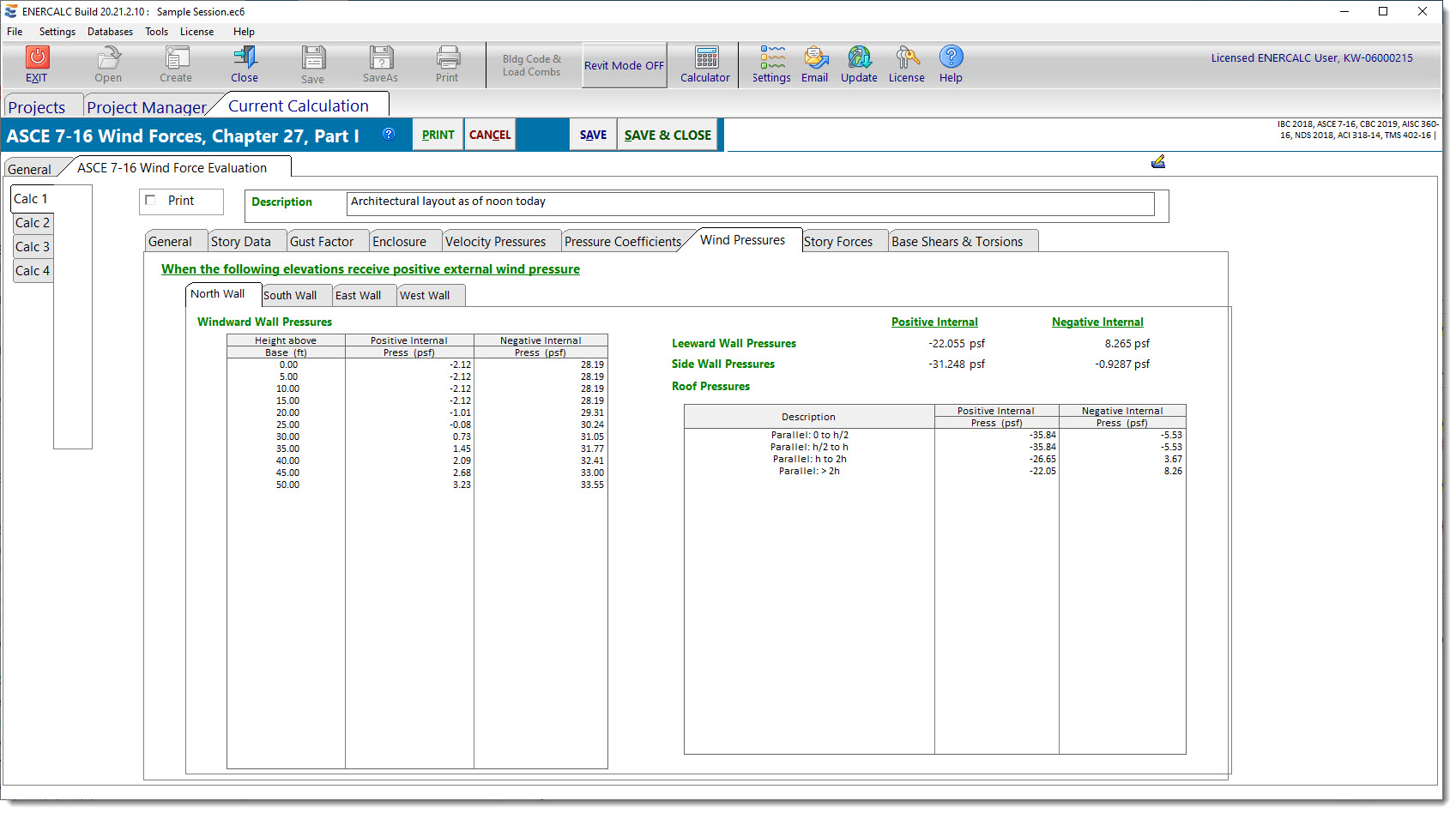Viewport: 1456px width, 813px height.
Task: Open the Settings toolbar icon
Action: 771,57
